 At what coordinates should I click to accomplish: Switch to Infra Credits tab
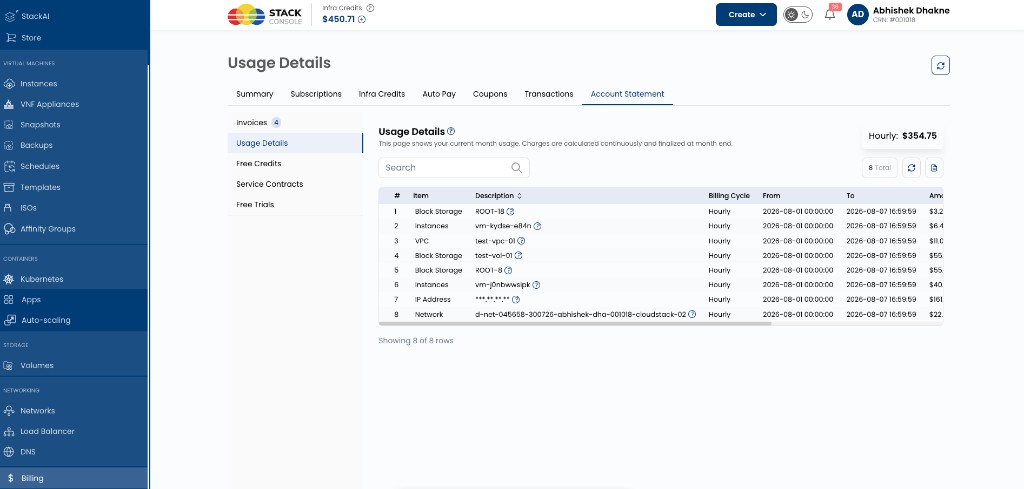[381, 94]
